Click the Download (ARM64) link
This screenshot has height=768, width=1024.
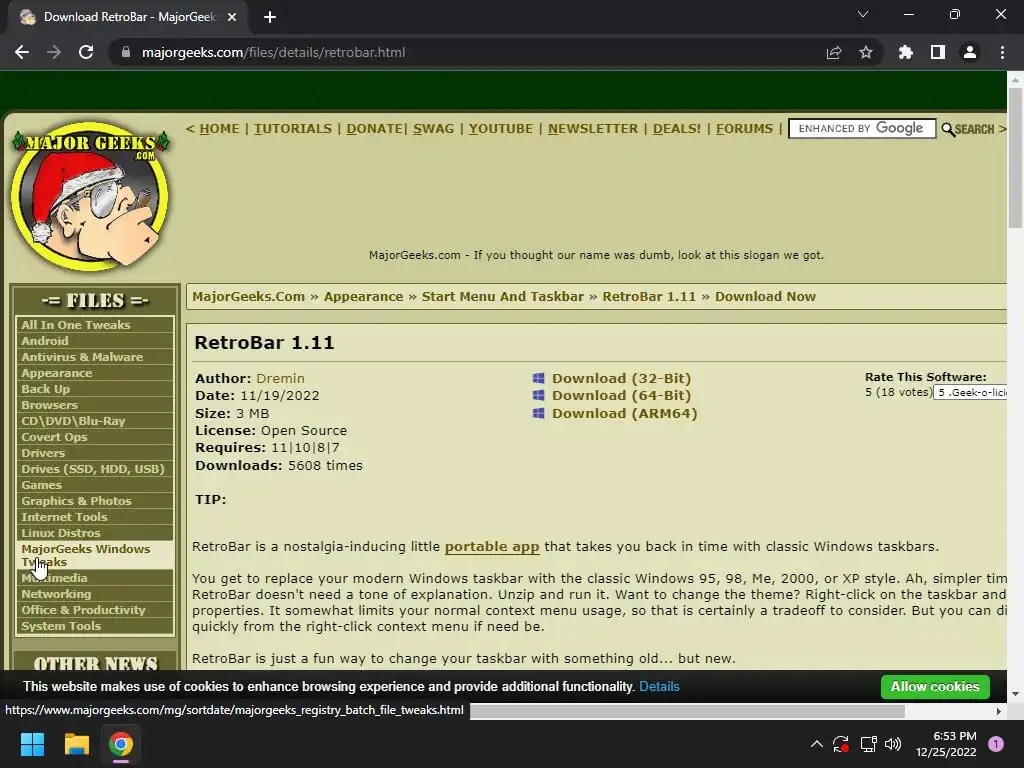[x=624, y=413]
